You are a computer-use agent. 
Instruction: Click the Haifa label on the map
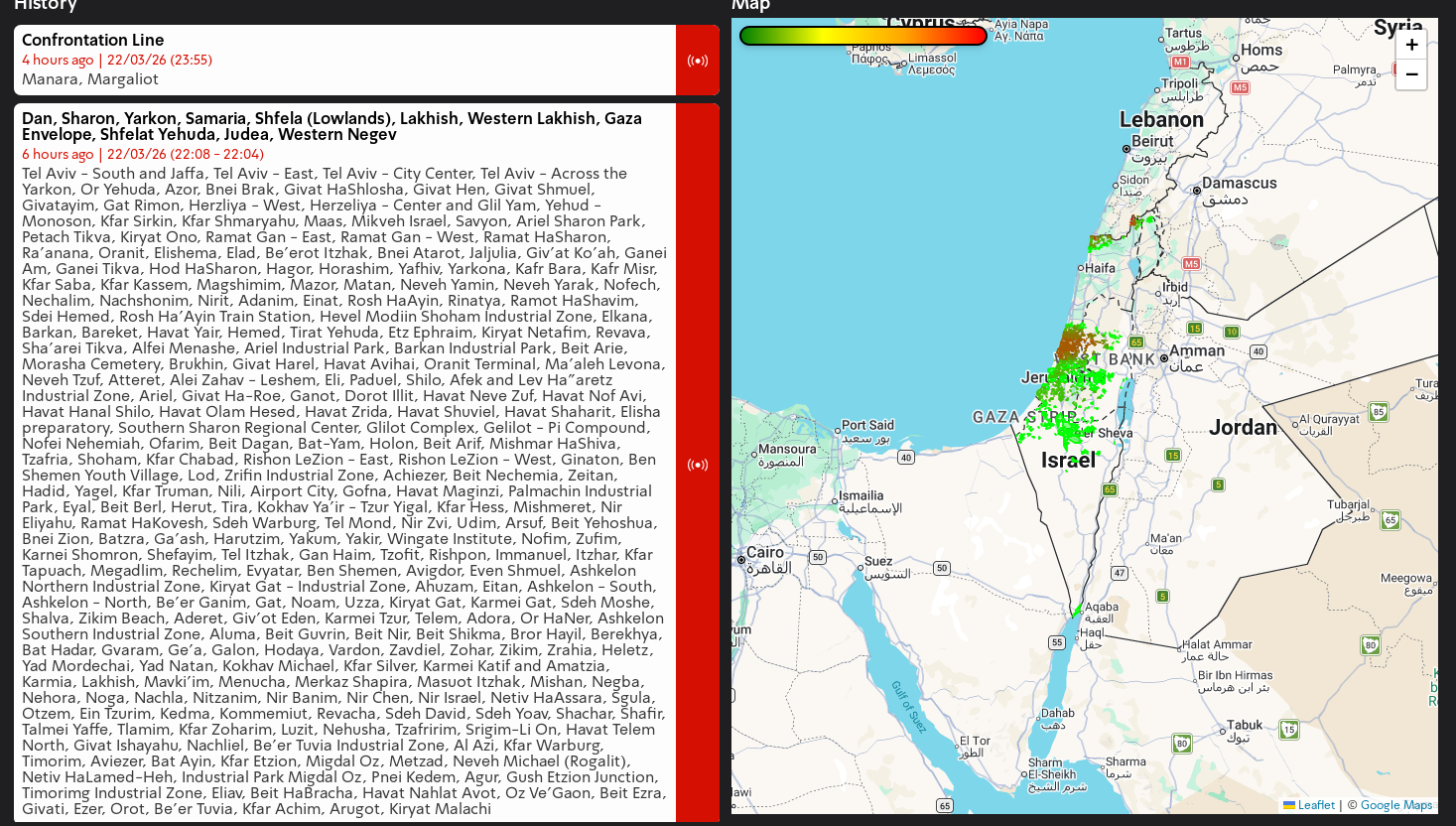pos(1100,268)
